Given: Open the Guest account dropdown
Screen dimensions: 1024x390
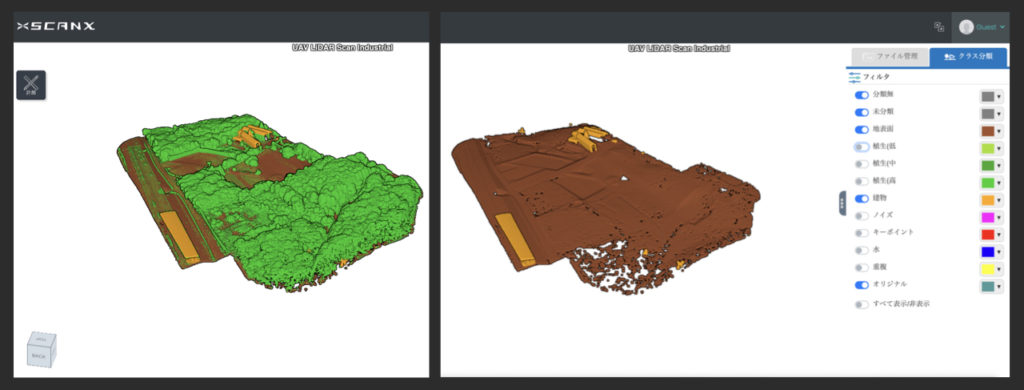Looking at the screenshot, I should [1002, 27].
